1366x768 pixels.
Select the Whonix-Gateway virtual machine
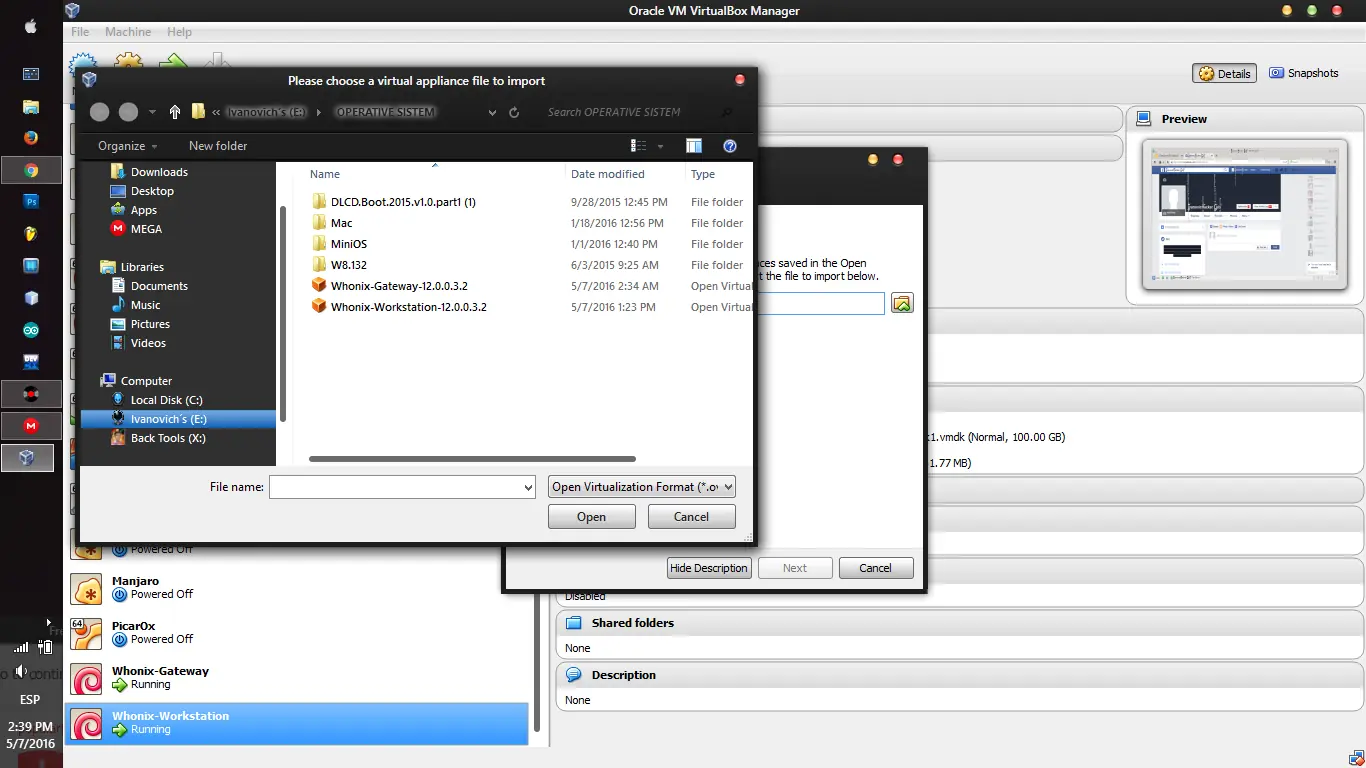[x=298, y=678]
